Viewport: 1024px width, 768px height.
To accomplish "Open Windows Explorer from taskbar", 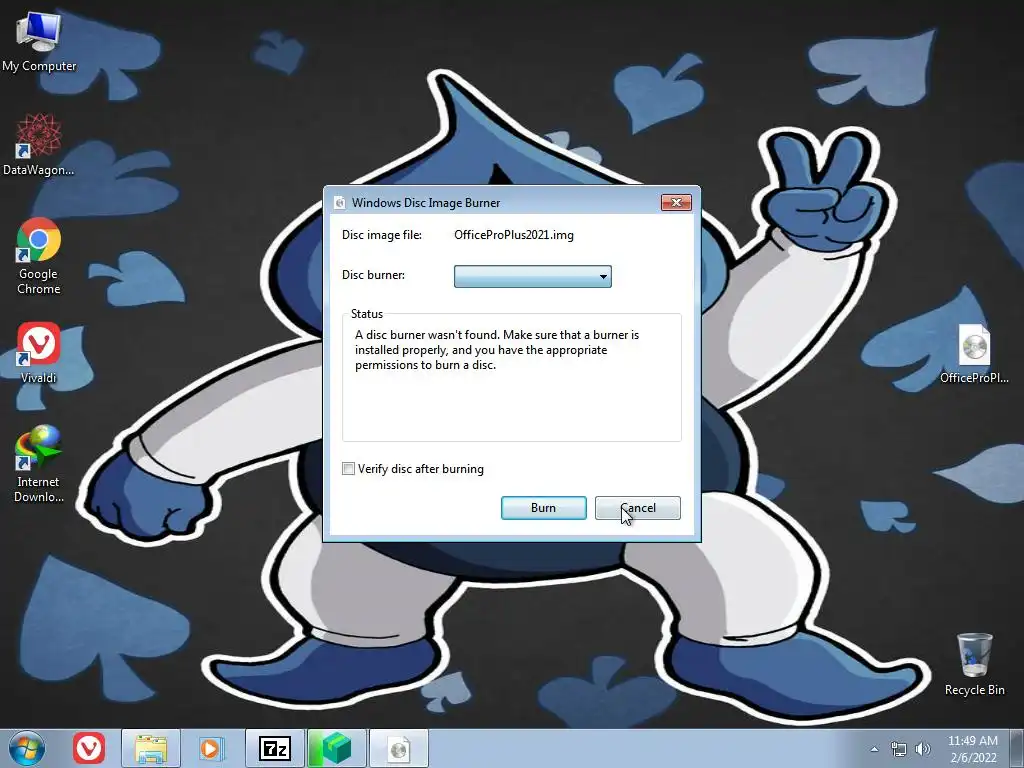I will (151, 748).
